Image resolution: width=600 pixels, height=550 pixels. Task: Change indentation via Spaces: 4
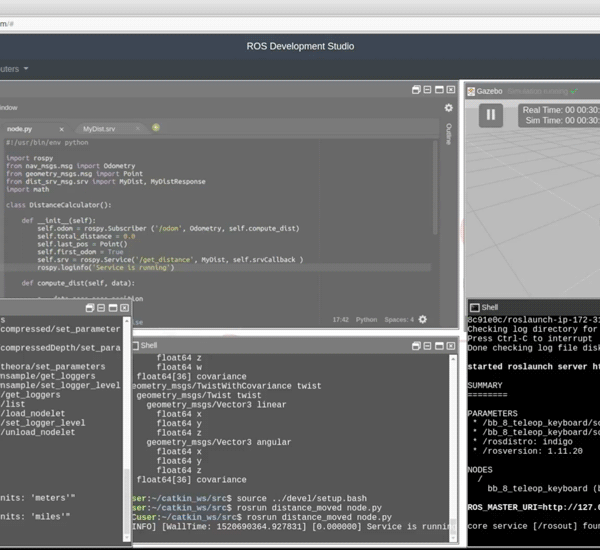point(399,320)
